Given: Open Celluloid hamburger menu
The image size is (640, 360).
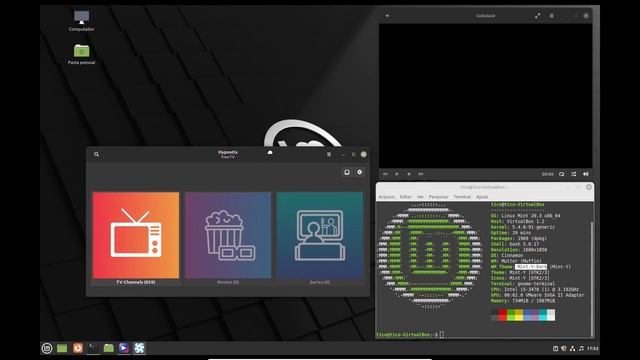Looking at the screenshot, I should 551,16.
